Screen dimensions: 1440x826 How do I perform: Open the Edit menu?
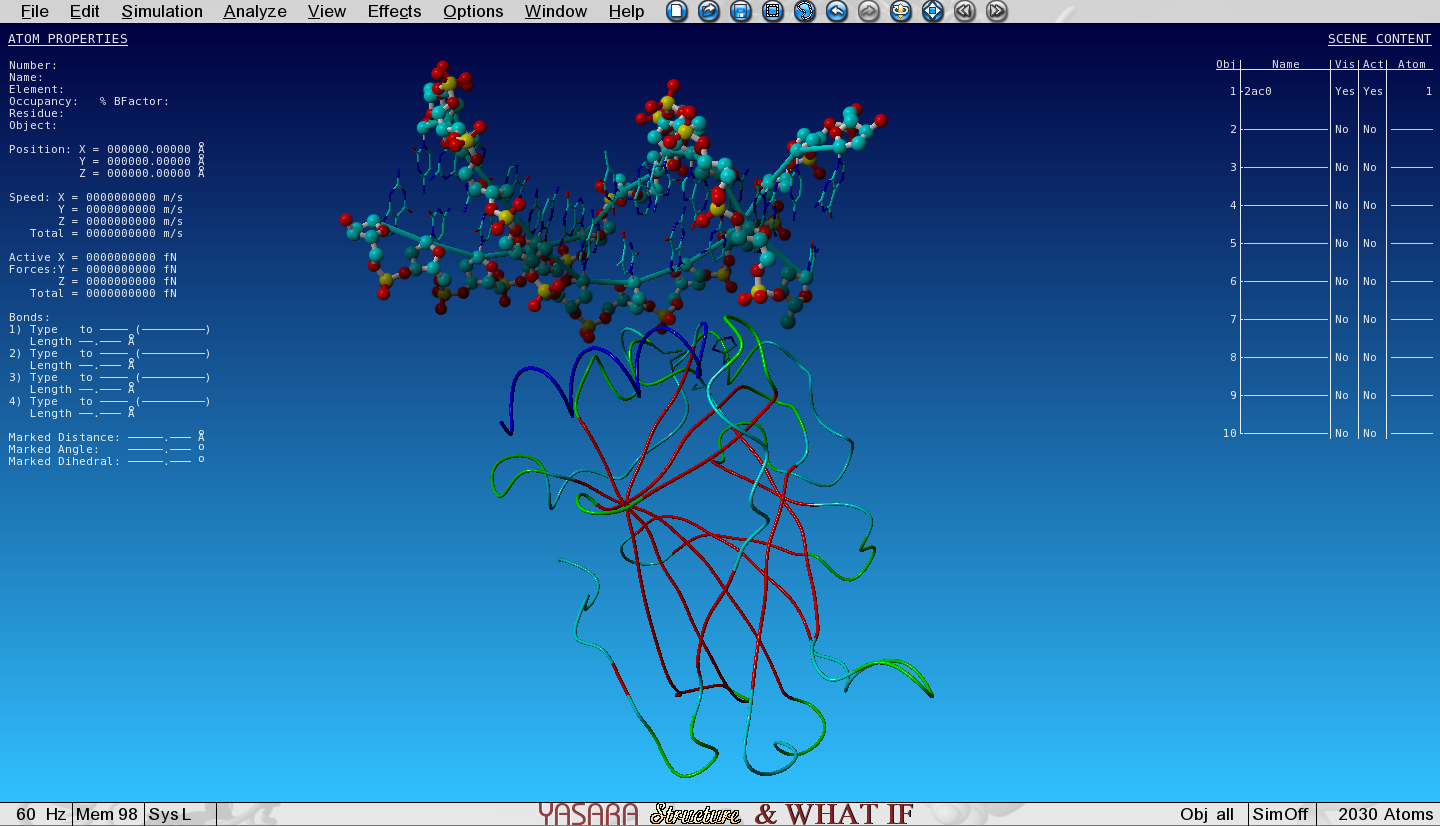pos(85,12)
